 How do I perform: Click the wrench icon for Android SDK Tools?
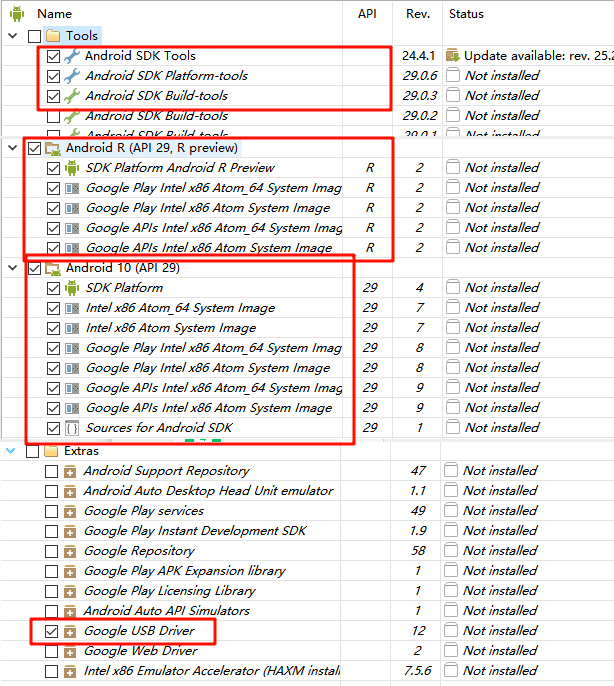pos(72,56)
